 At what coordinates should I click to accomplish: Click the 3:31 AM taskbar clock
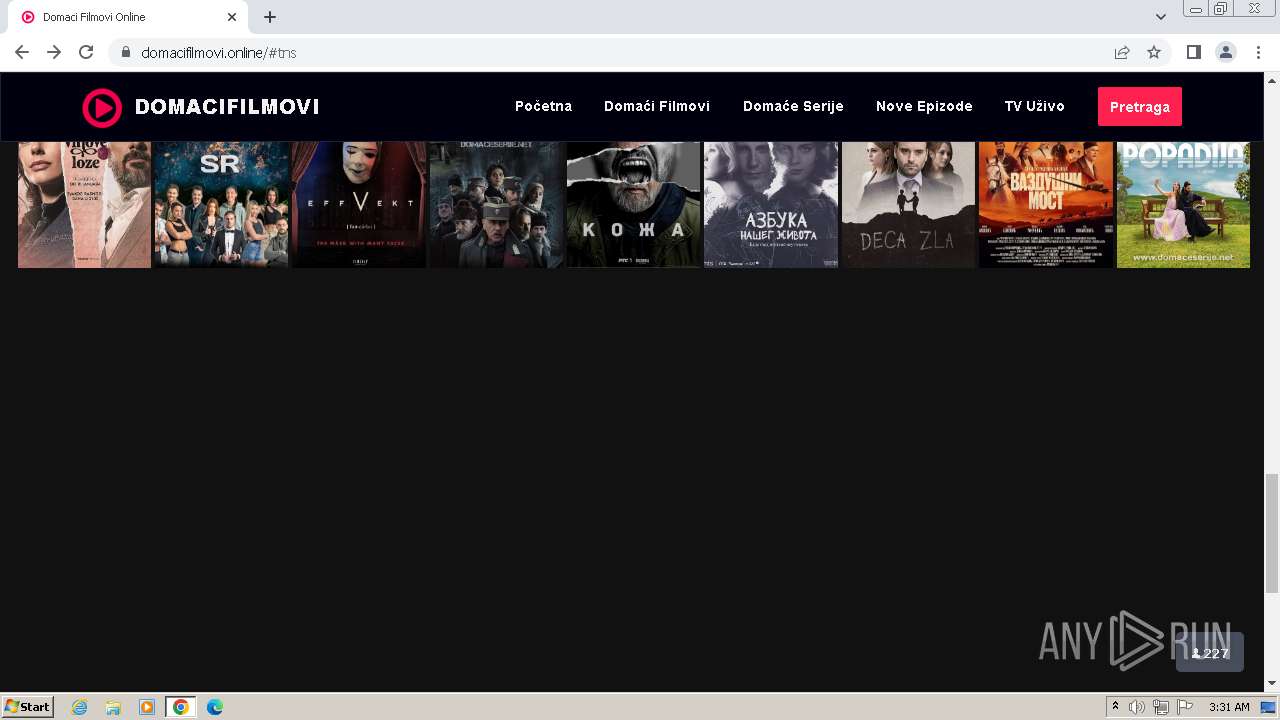[x=1229, y=707]
